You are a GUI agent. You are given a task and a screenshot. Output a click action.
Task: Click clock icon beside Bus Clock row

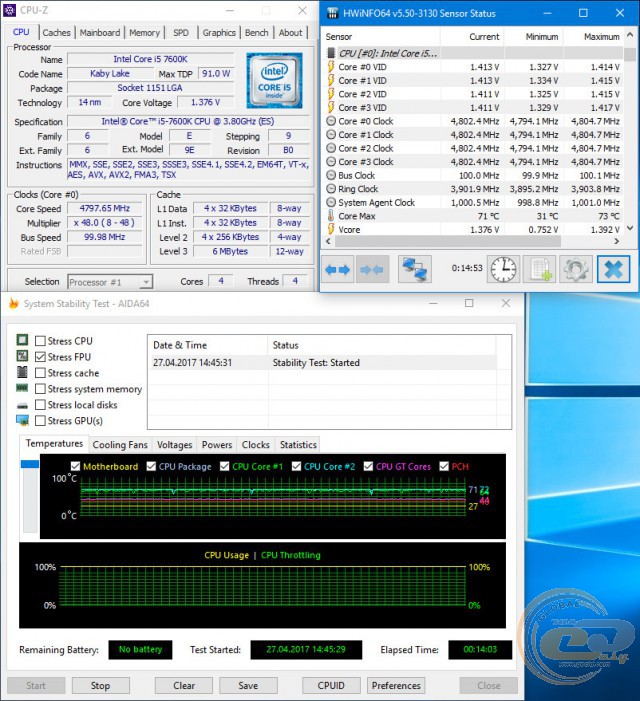tap(331, 175)
